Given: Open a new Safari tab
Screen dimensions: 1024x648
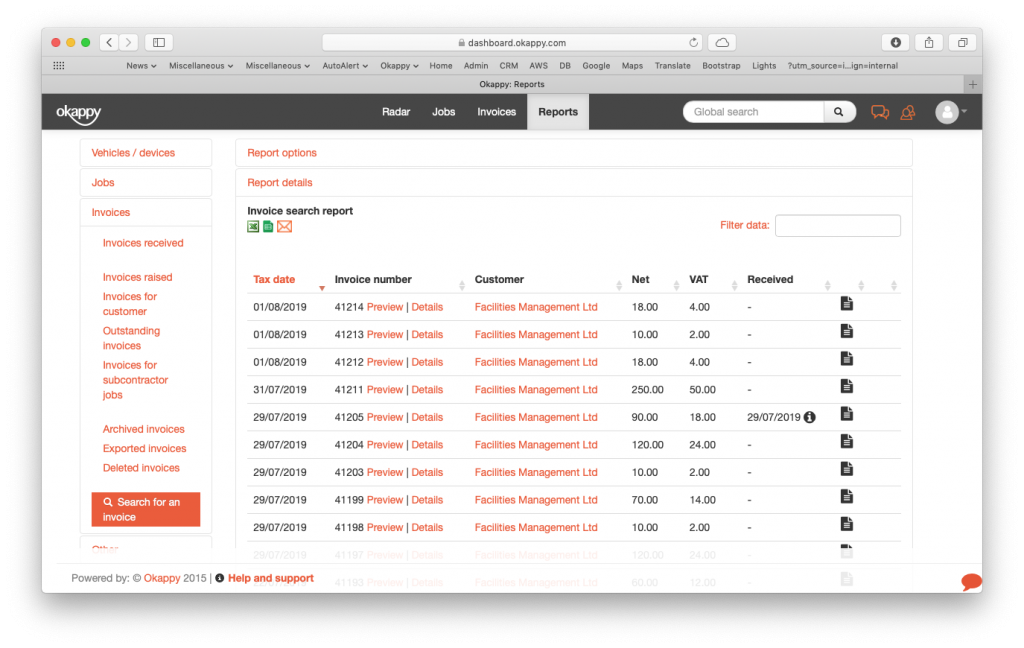Looking at the screenshot, I should tap(972, 84).
